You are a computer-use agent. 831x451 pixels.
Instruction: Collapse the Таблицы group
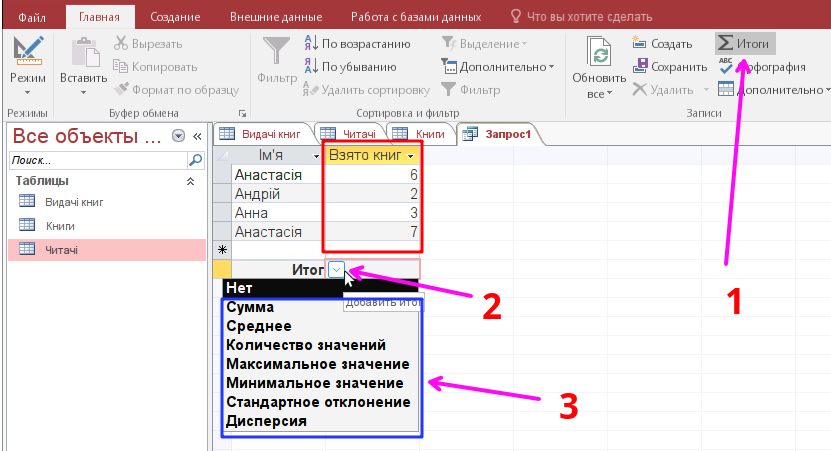[x=190, y=181]
